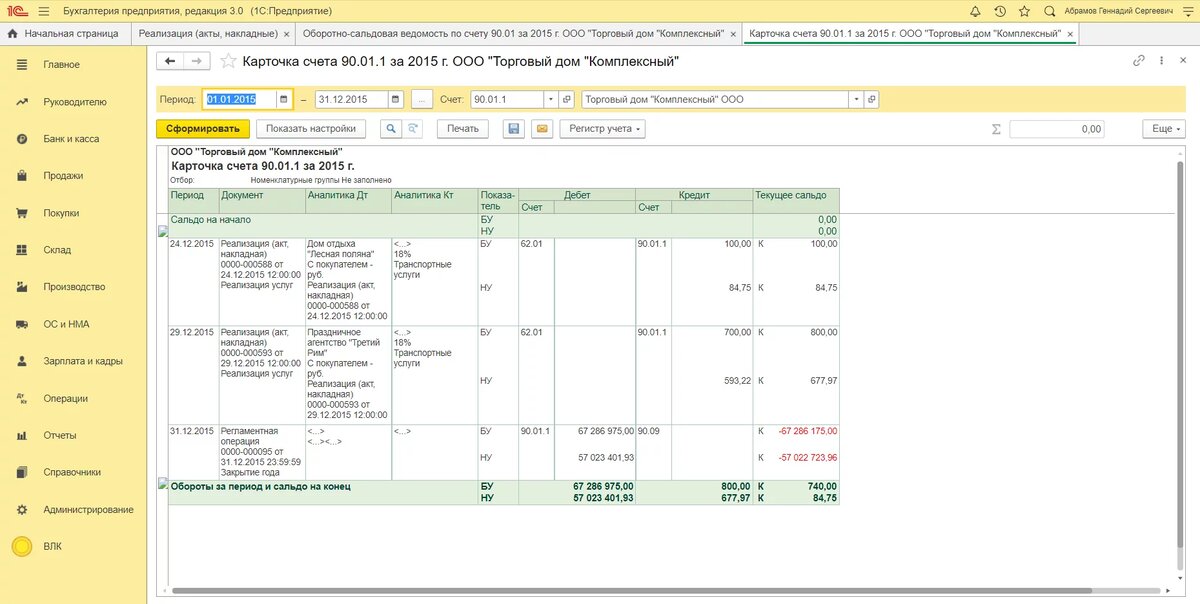The width and height of the screenshot is (1200, 604).
Task: Click the Печать button
Action: (463, 129)
